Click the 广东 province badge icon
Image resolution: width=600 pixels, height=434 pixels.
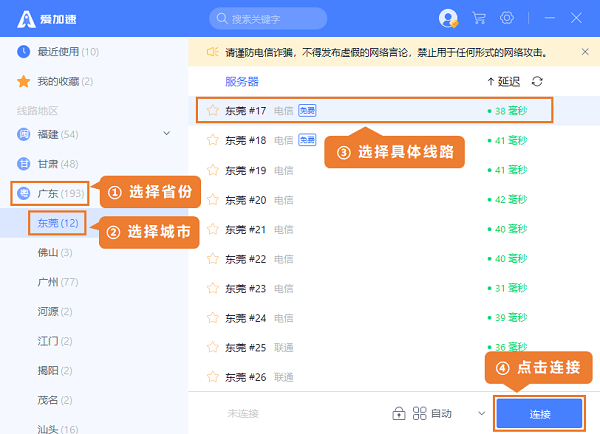click(24, 193)
